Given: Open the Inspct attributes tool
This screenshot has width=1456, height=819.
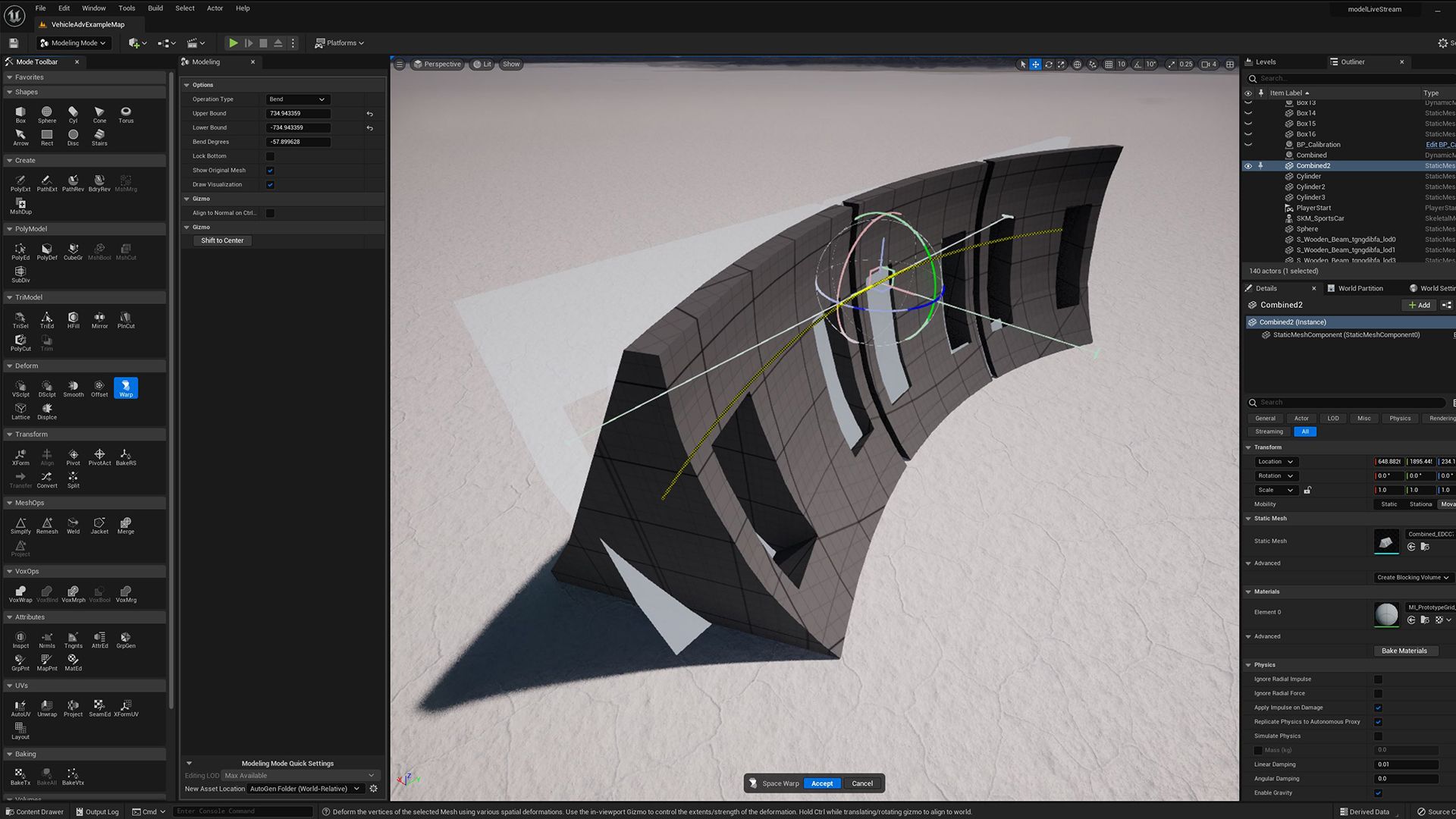Looking at the screenshot, I should [x=20, y=640].
